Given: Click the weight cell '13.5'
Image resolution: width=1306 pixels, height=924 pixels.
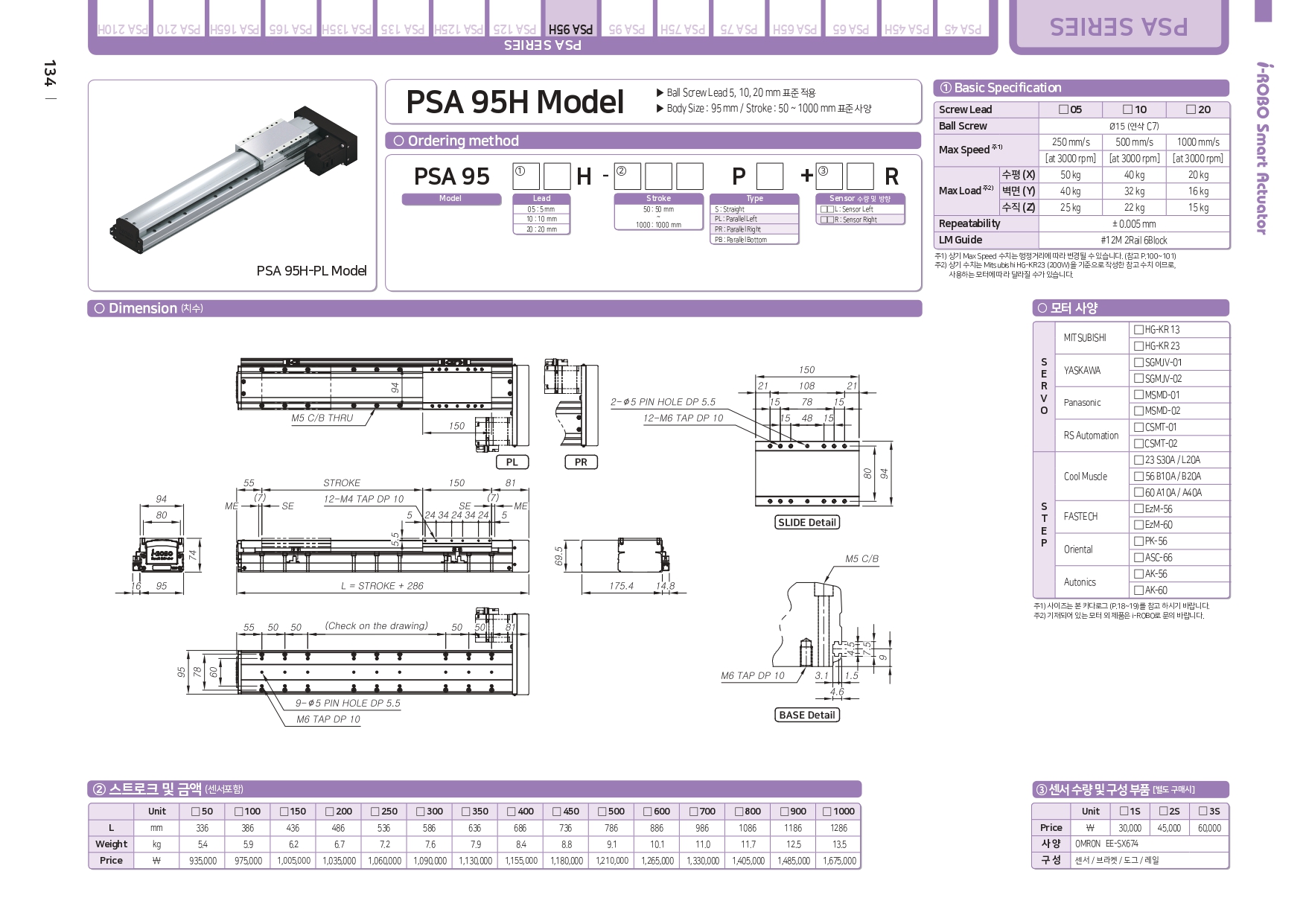Looking at the screenshot, I should [839, 844].
